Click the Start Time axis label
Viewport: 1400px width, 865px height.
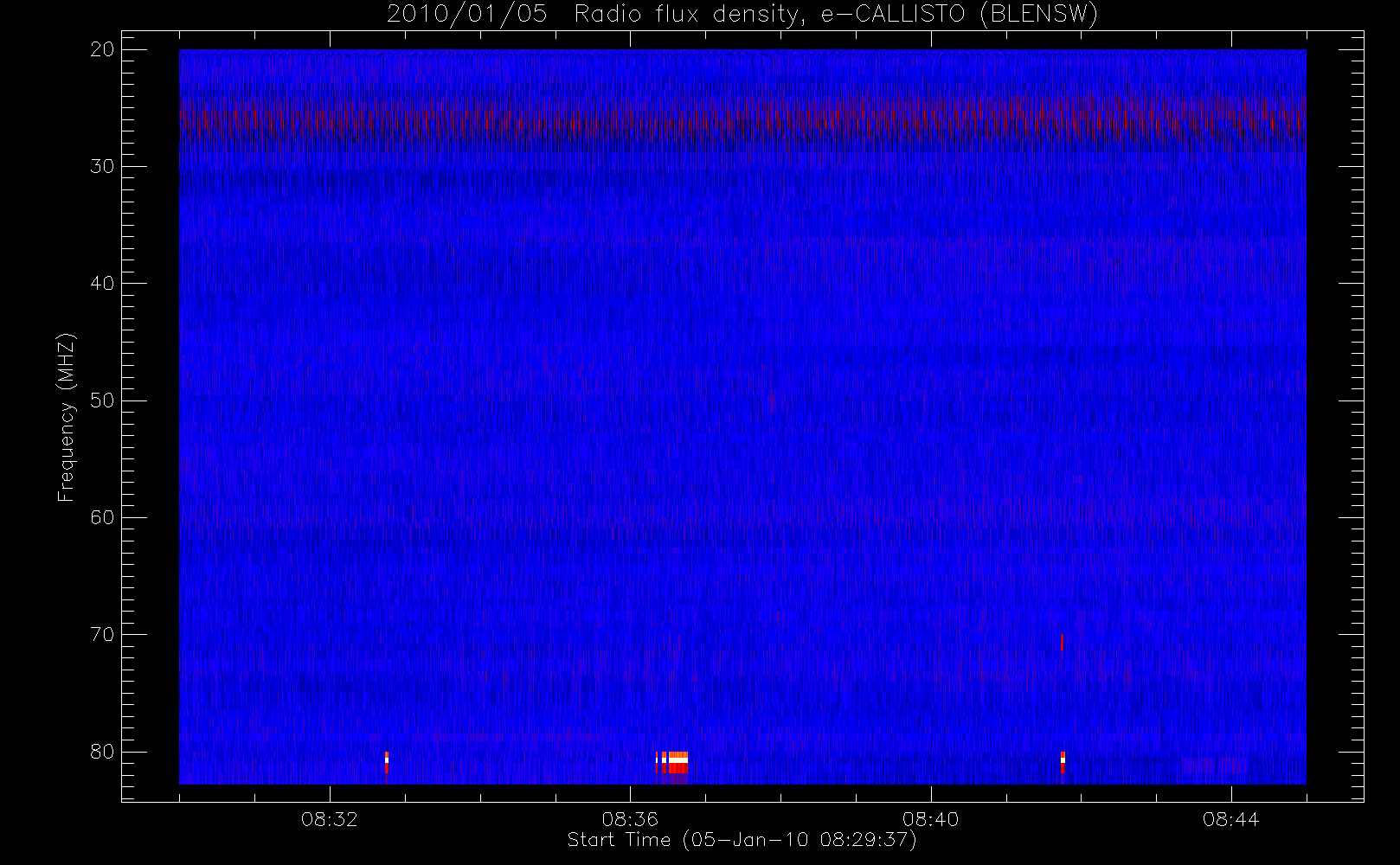(742, 840)
